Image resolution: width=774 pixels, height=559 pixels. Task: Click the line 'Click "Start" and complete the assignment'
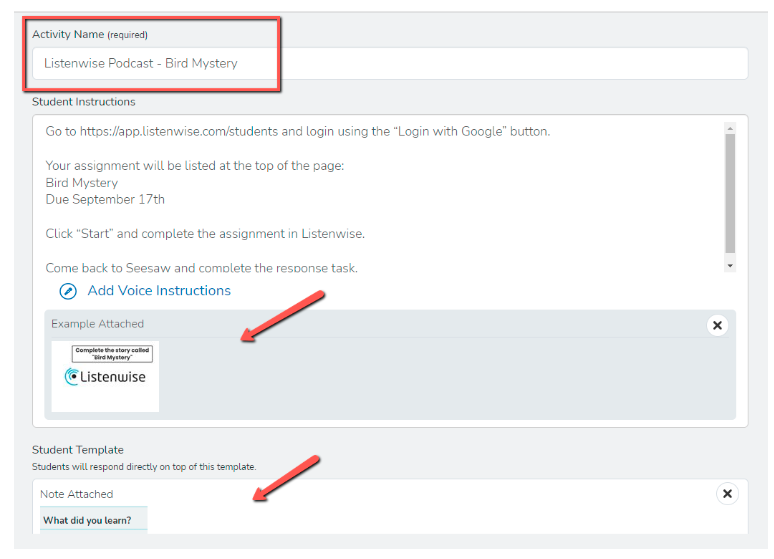(205, 234)
